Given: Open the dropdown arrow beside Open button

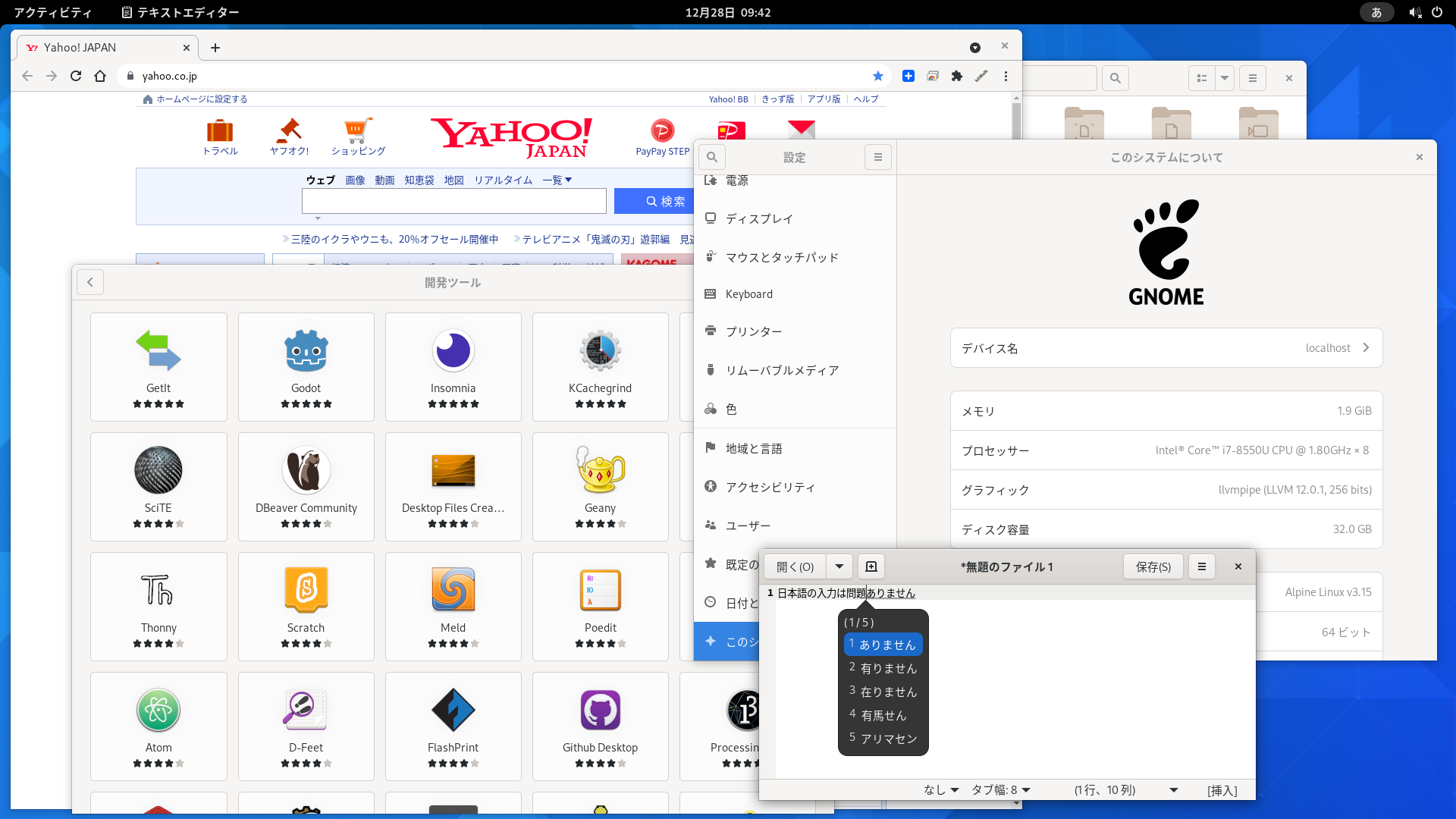Looking at the screenshot, I should click(839, 566).
